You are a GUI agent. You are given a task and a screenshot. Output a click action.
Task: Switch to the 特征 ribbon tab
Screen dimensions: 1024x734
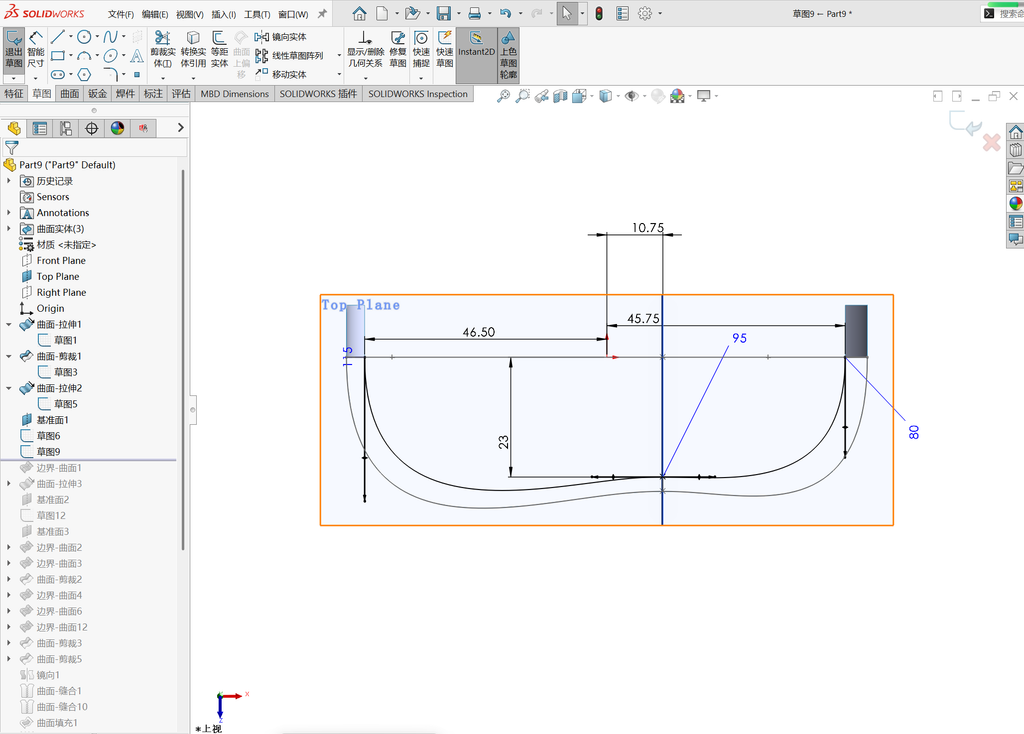pos(14,93)
